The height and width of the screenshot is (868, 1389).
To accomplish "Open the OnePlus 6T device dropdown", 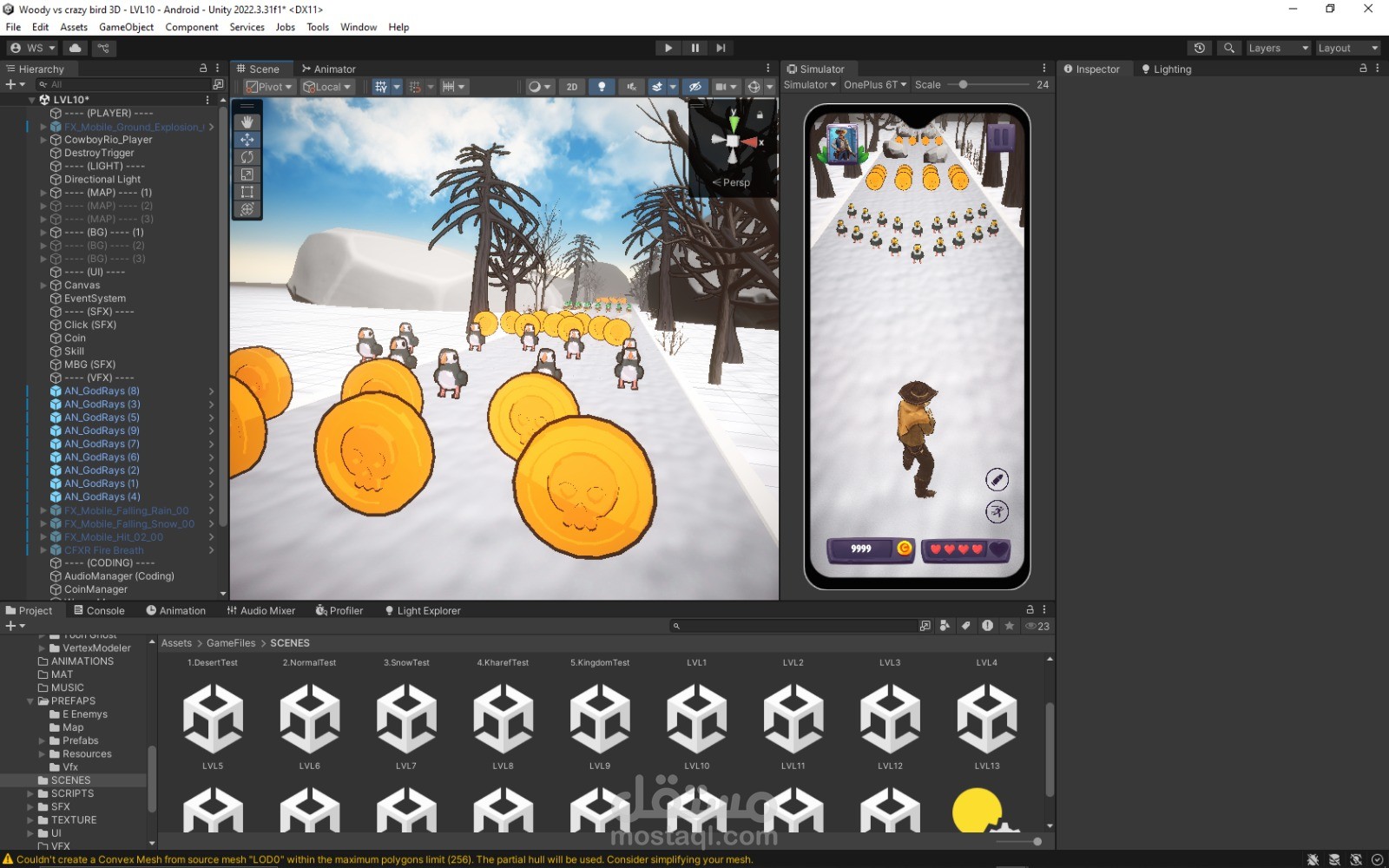I will click(x=875, y=84).
